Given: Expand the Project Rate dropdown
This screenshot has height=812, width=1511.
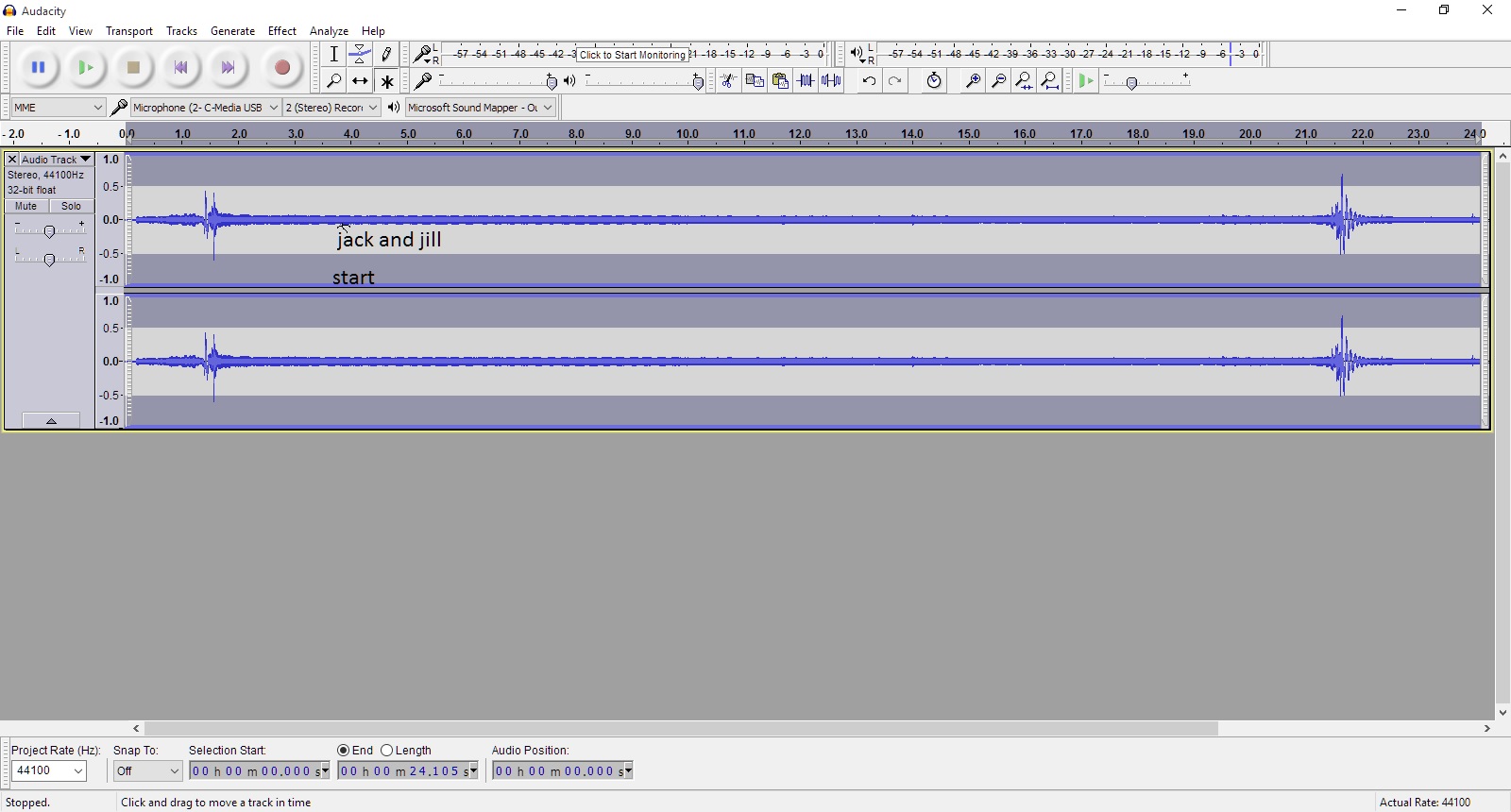Looking at the screenshot, I should [50, 771].
